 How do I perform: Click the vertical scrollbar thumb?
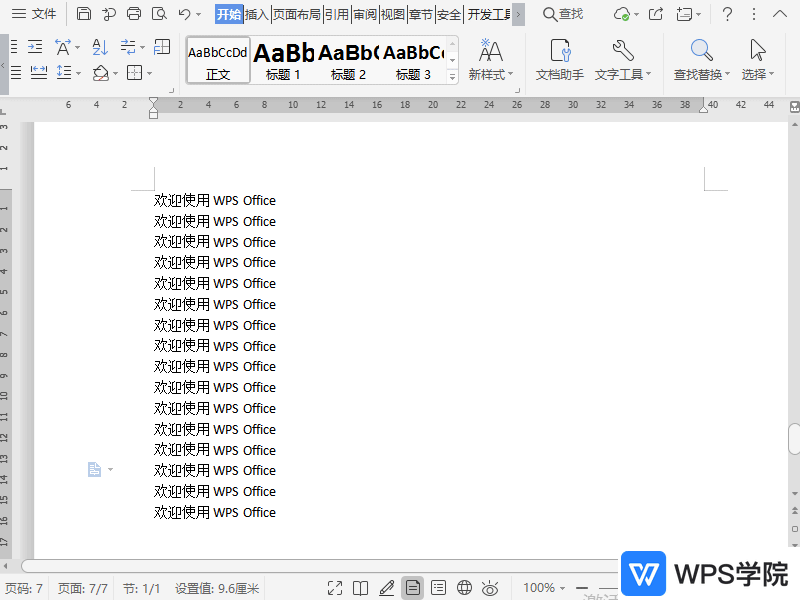click(x=794, y=439)
